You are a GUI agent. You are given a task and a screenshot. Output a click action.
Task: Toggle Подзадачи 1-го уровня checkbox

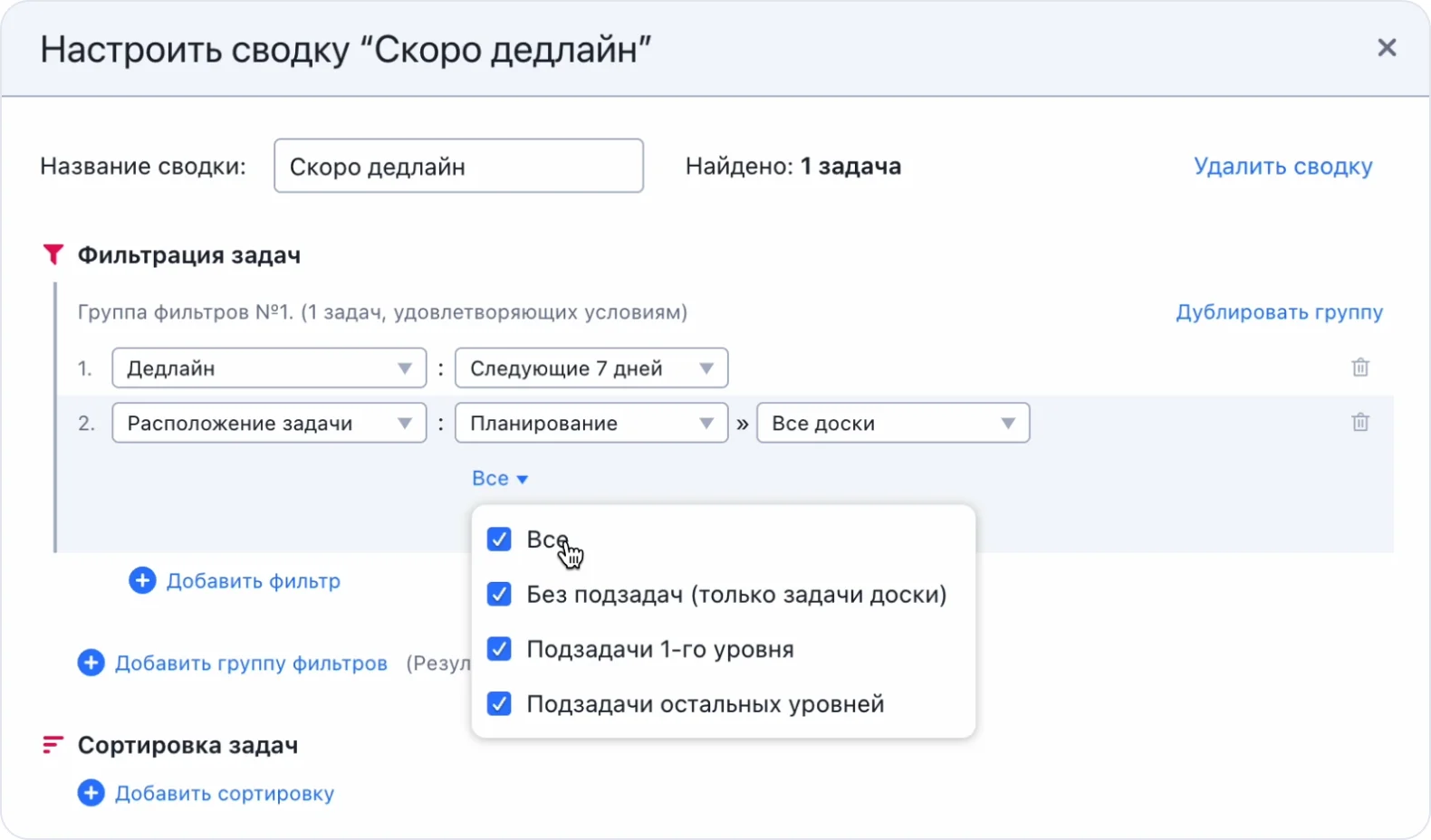[x=499, y=649]
